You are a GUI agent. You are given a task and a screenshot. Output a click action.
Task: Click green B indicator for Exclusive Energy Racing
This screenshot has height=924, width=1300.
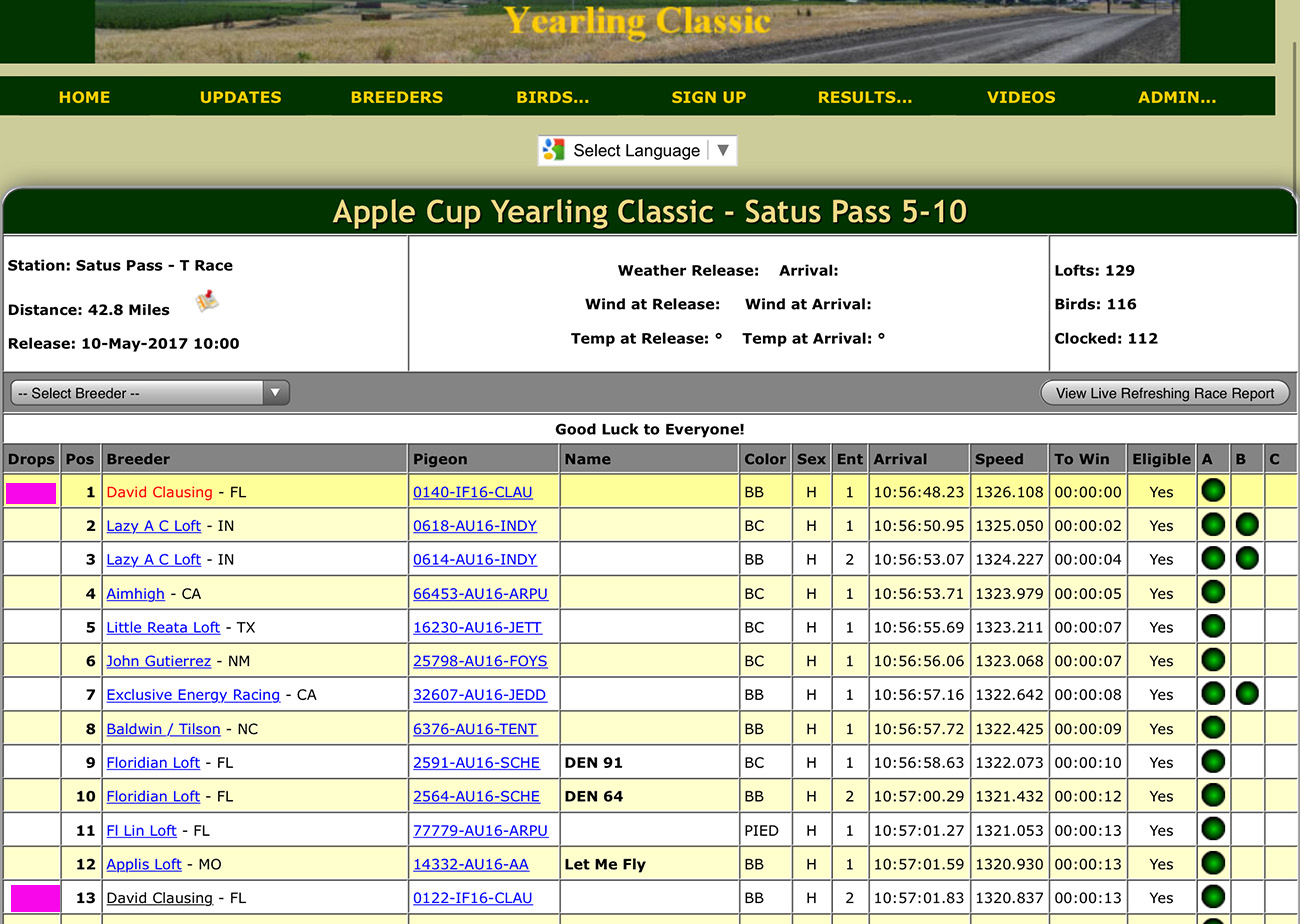point(1246,694)
